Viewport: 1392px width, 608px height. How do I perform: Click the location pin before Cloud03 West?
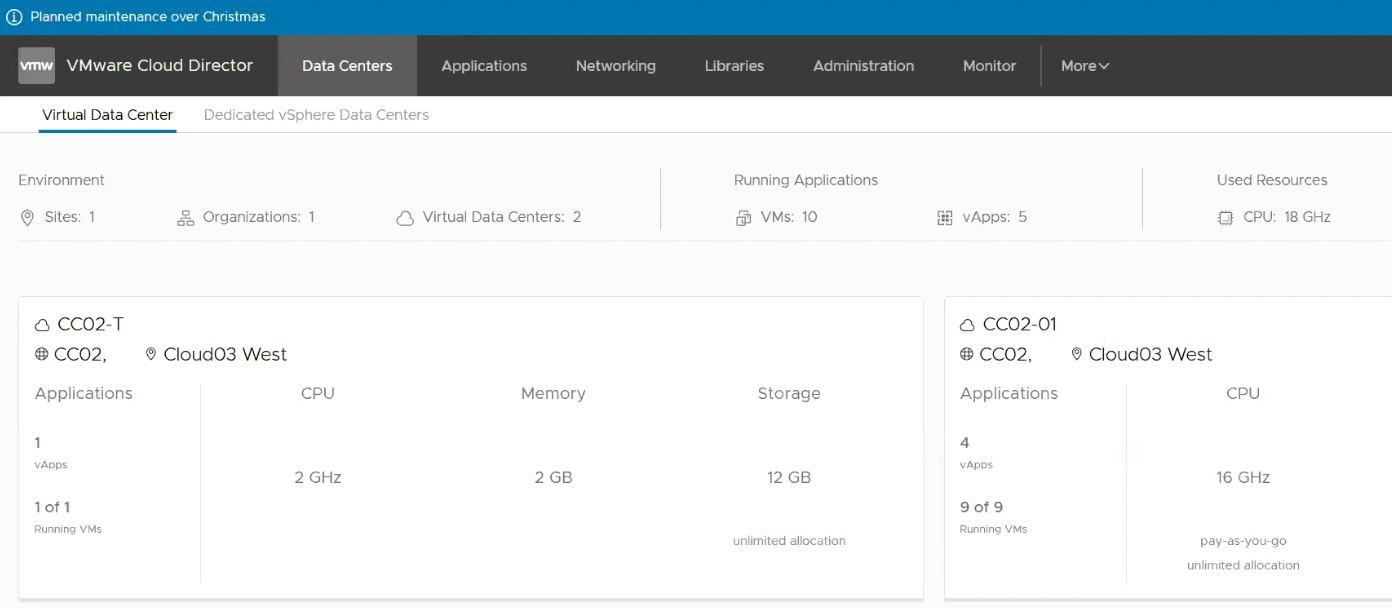152,354
